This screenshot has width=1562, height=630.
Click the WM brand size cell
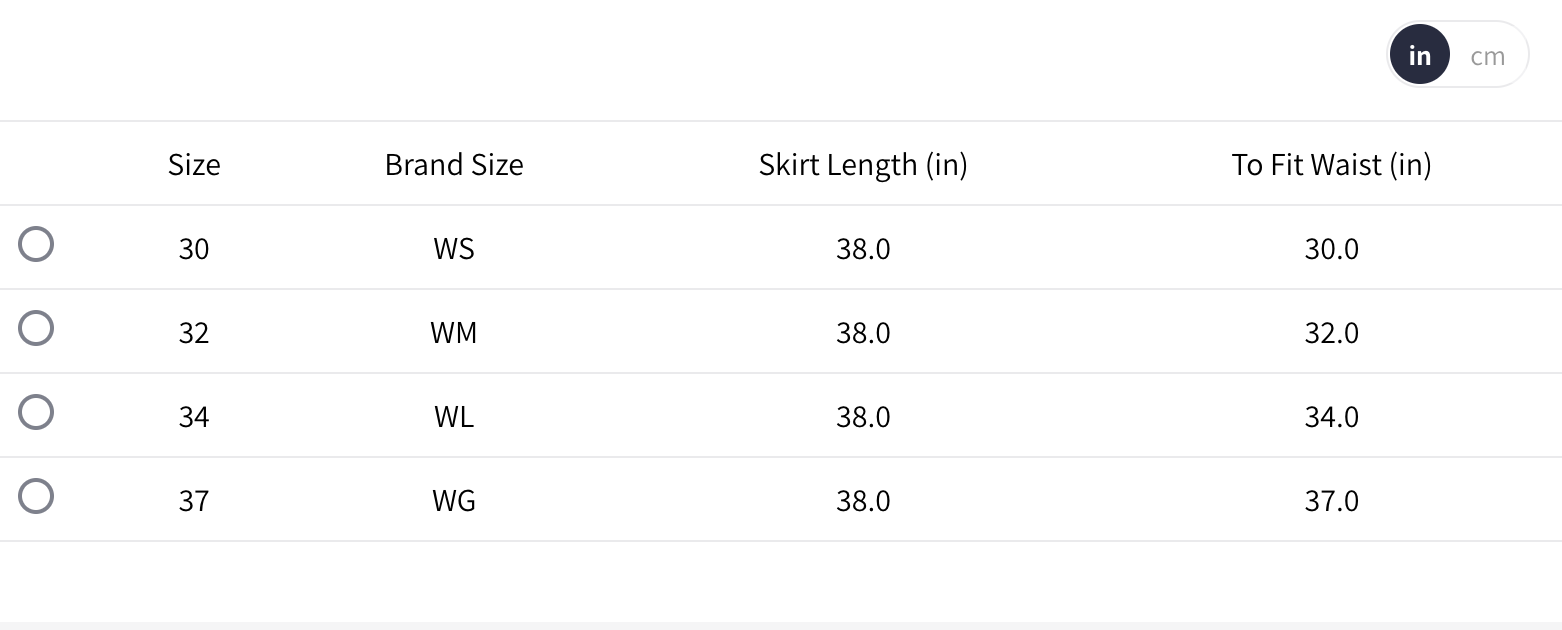coord(454,333)
